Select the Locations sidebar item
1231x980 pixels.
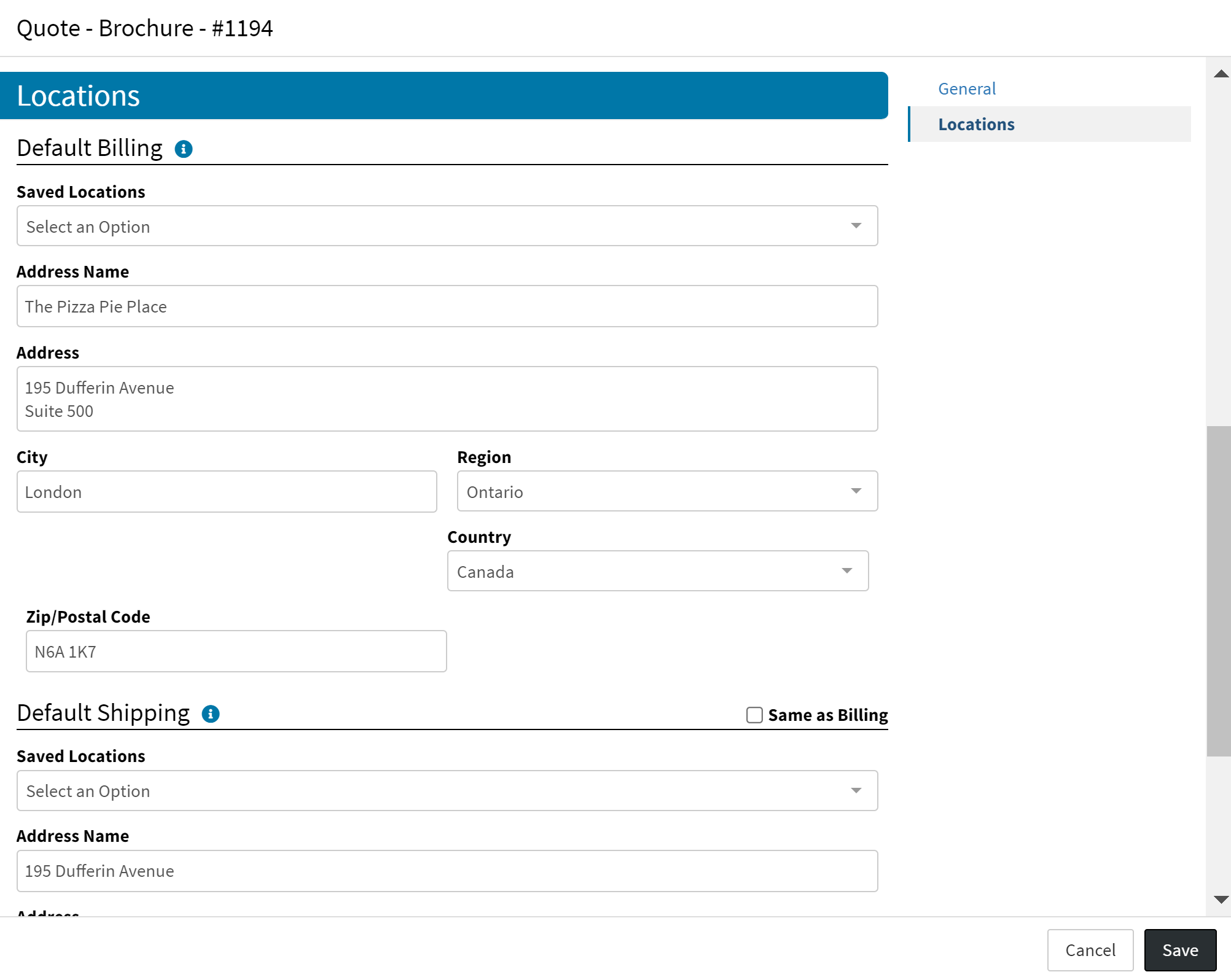click(976, 125)
